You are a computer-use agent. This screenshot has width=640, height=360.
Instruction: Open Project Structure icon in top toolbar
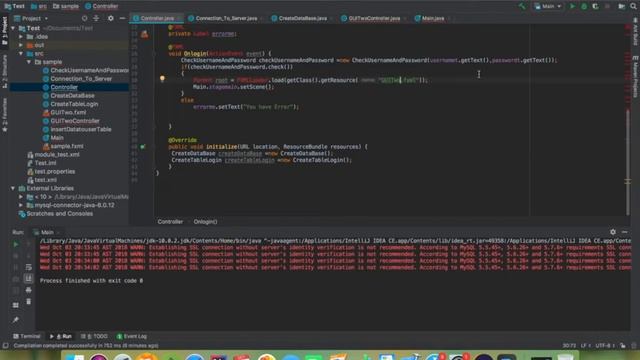[x=622, y=6]
